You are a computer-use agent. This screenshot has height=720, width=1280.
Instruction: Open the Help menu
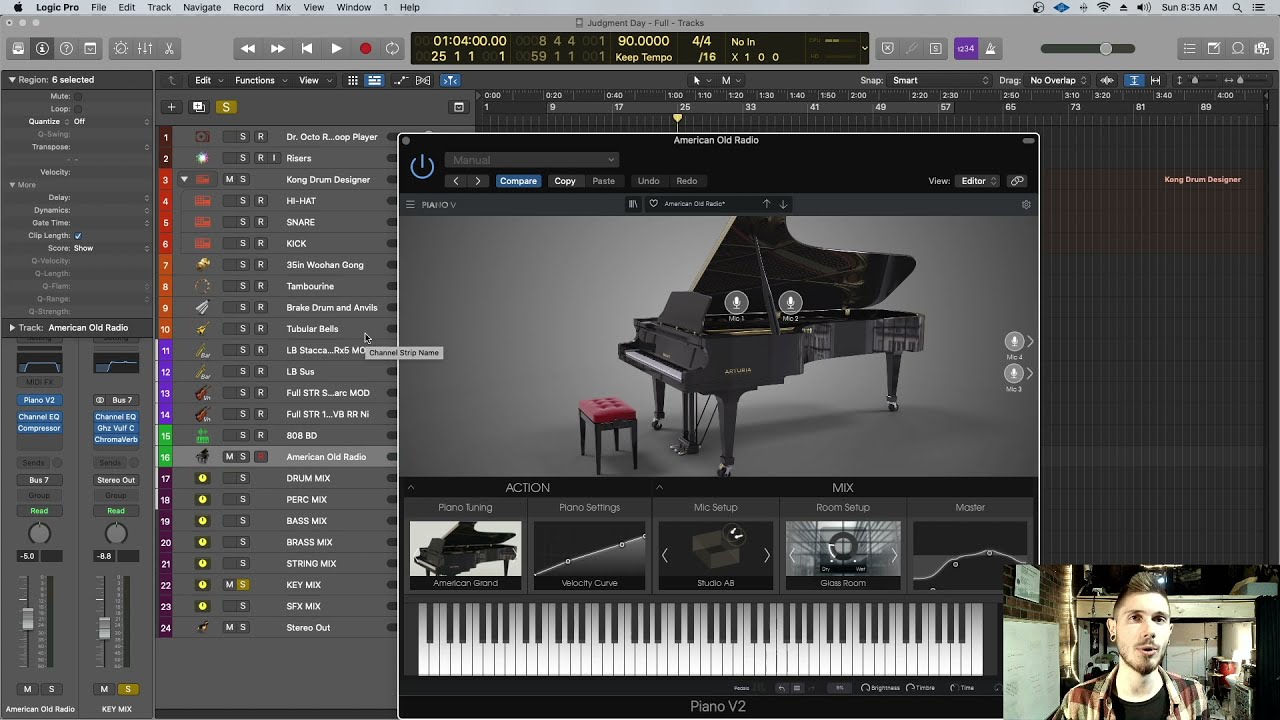(x=410, y=7)
